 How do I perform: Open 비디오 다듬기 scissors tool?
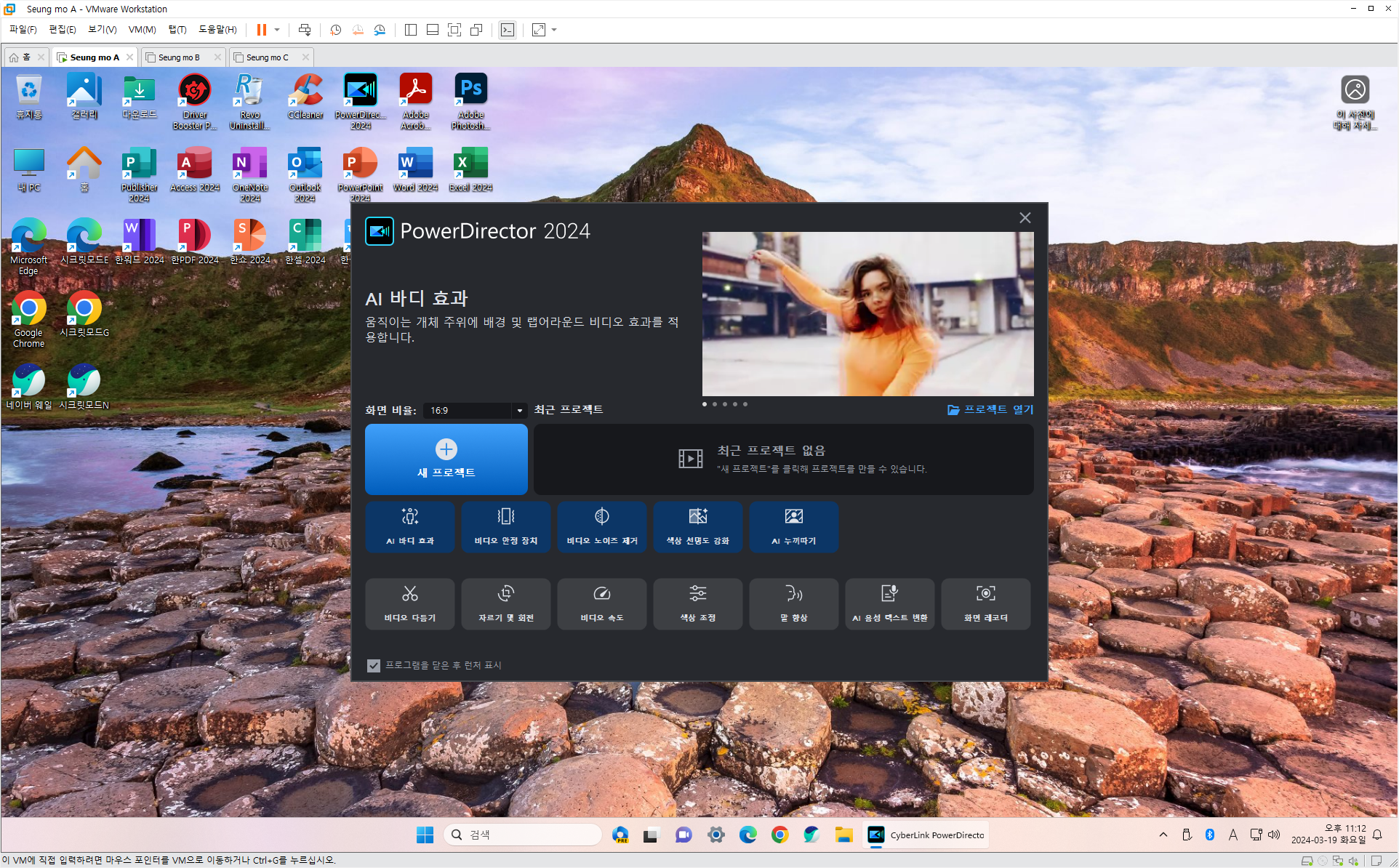coord(409,603)
